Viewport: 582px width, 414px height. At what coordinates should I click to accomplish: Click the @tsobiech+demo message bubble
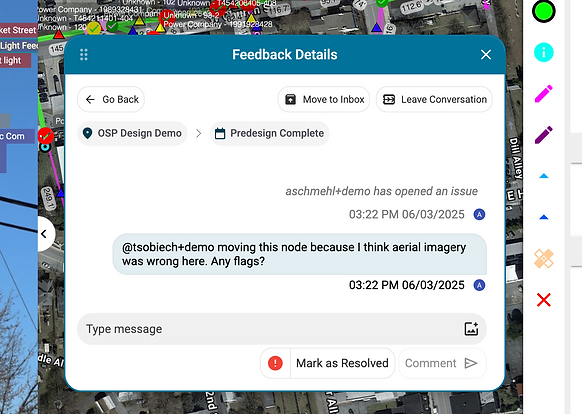pos(300,254)
